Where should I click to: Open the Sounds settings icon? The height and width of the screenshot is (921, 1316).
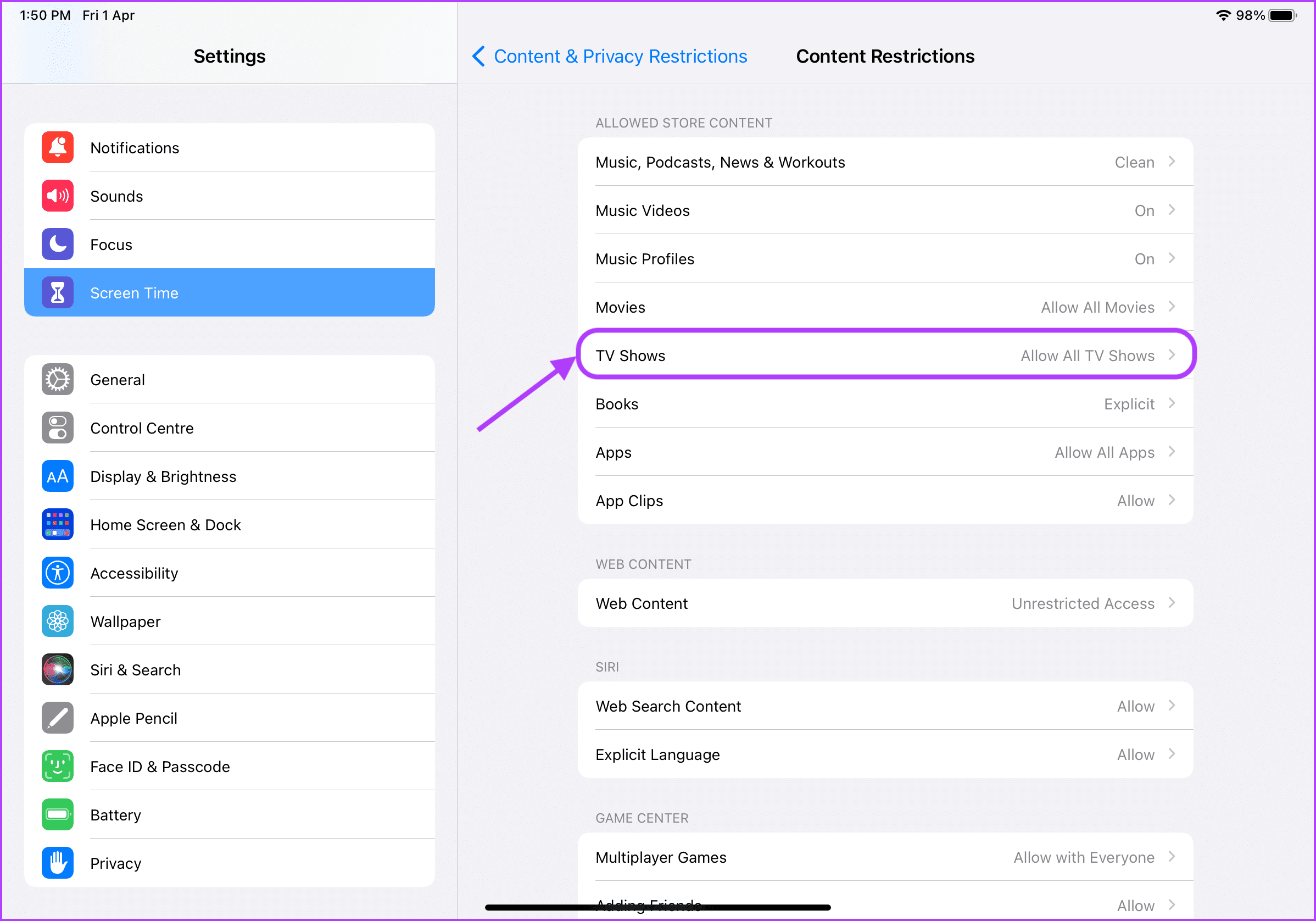[56, 195]
